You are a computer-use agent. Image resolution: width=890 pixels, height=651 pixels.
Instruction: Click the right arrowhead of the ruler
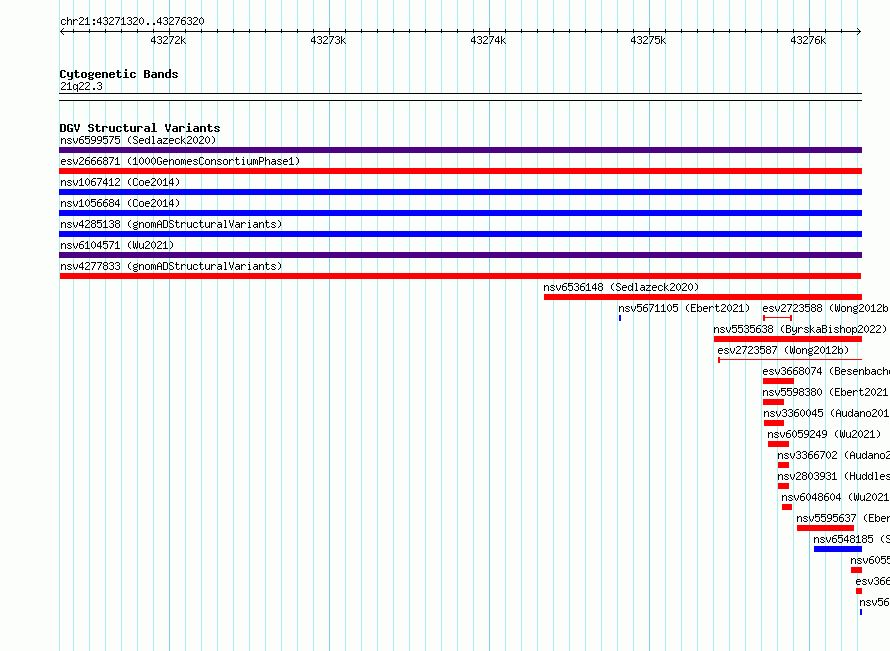pyautogui.click(x=859, y=32)
